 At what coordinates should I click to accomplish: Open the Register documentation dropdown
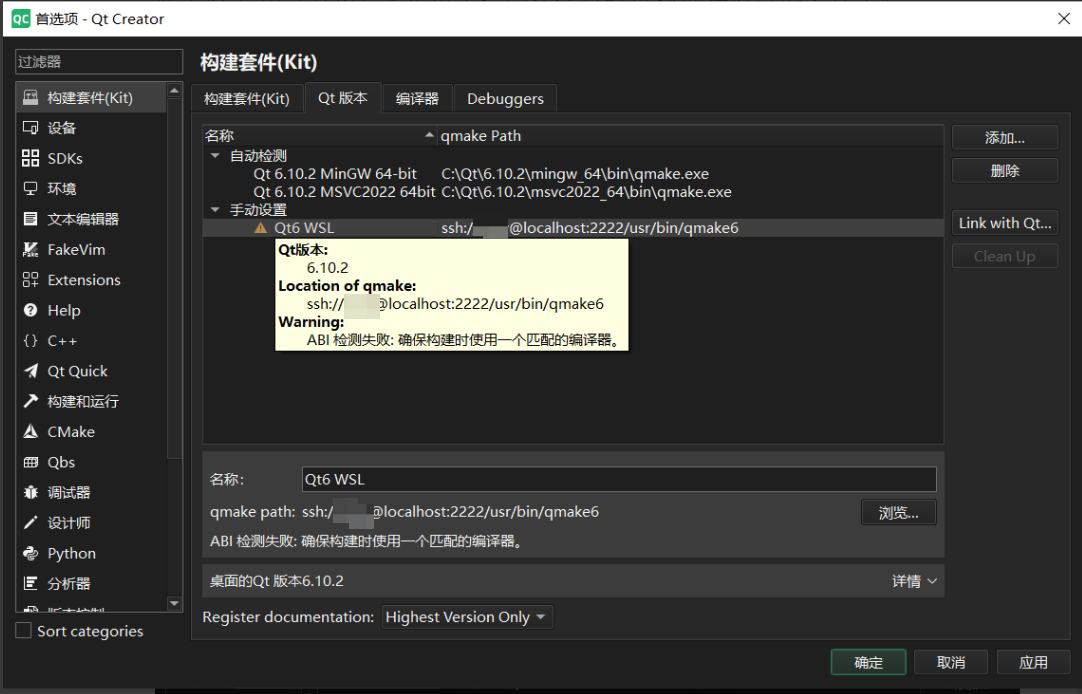[467, 617]
